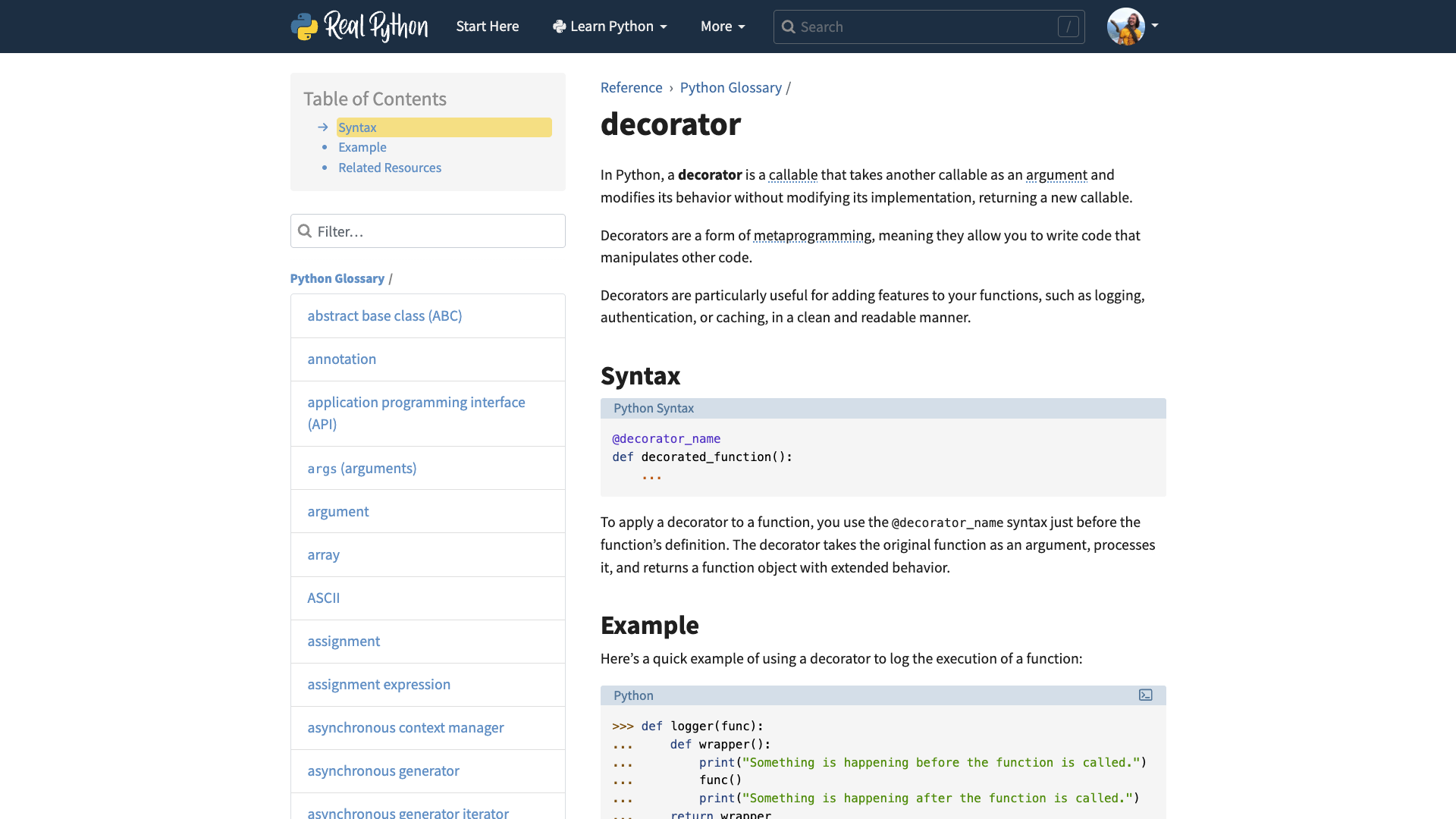
Task: Open the Start Here menu item
Action: [487, 27]
